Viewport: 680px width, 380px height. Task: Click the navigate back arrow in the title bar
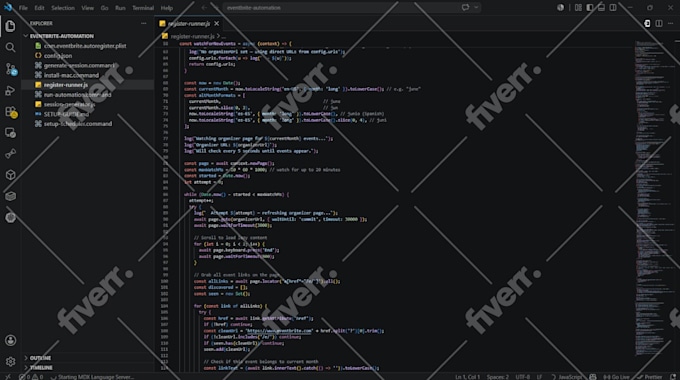click(204, 7)
